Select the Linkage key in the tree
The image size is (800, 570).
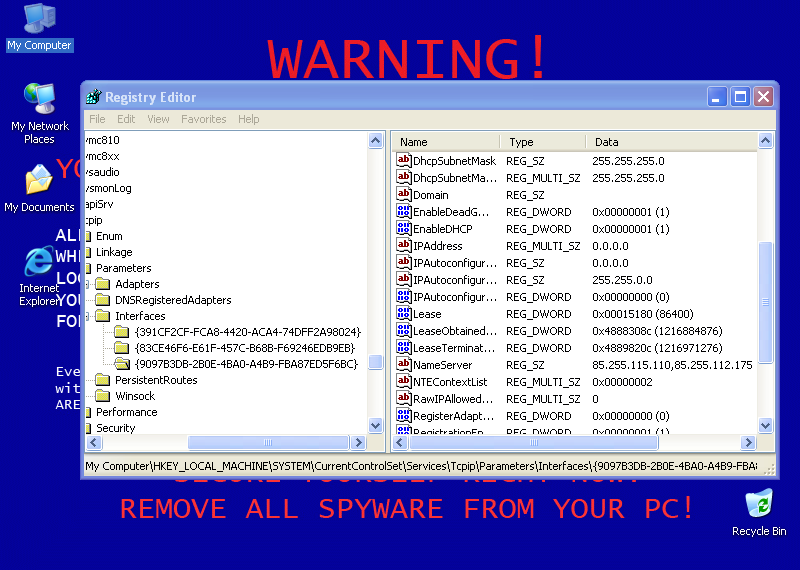[114, 252]
